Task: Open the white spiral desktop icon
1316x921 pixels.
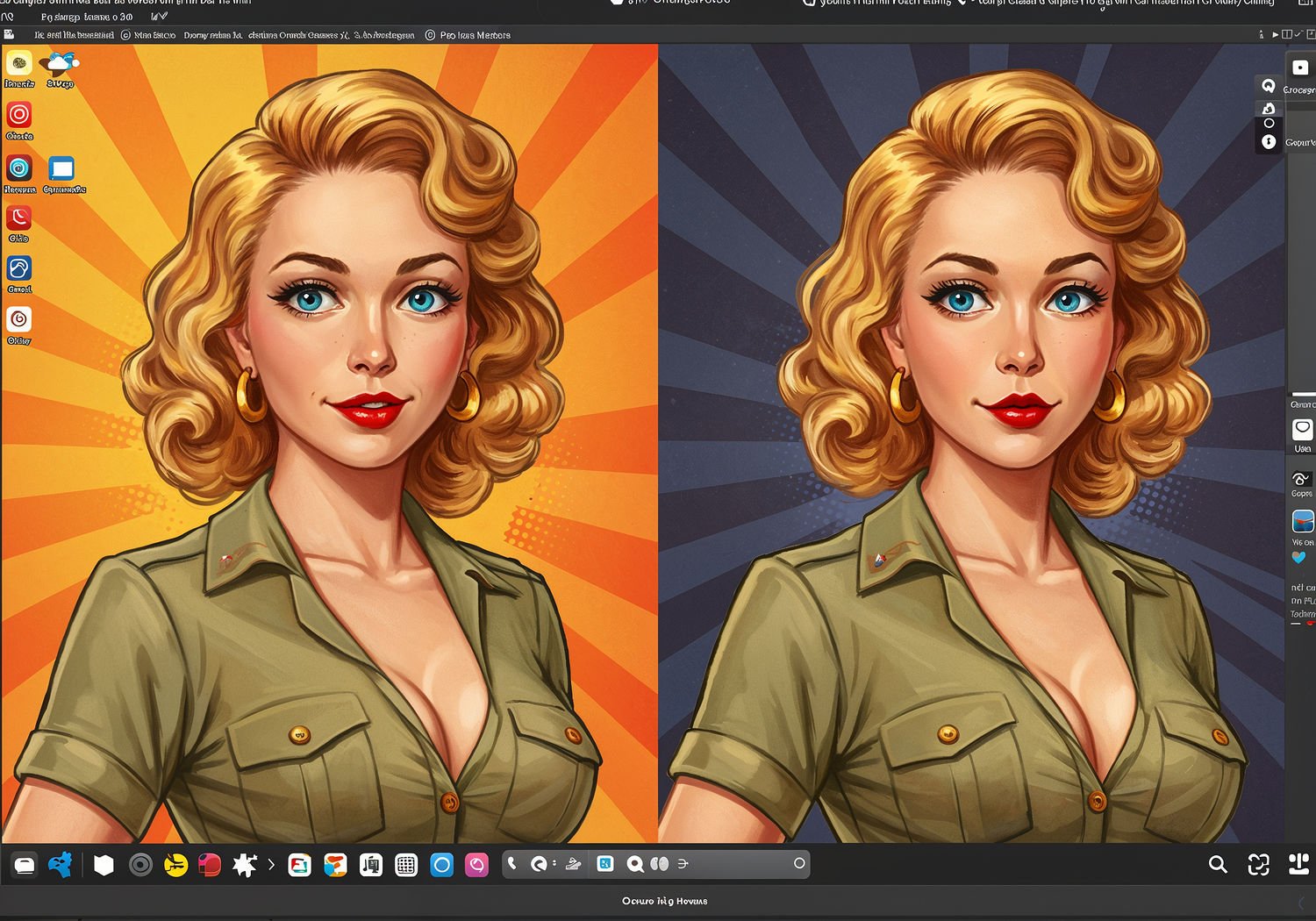Action: coord(19,319)
